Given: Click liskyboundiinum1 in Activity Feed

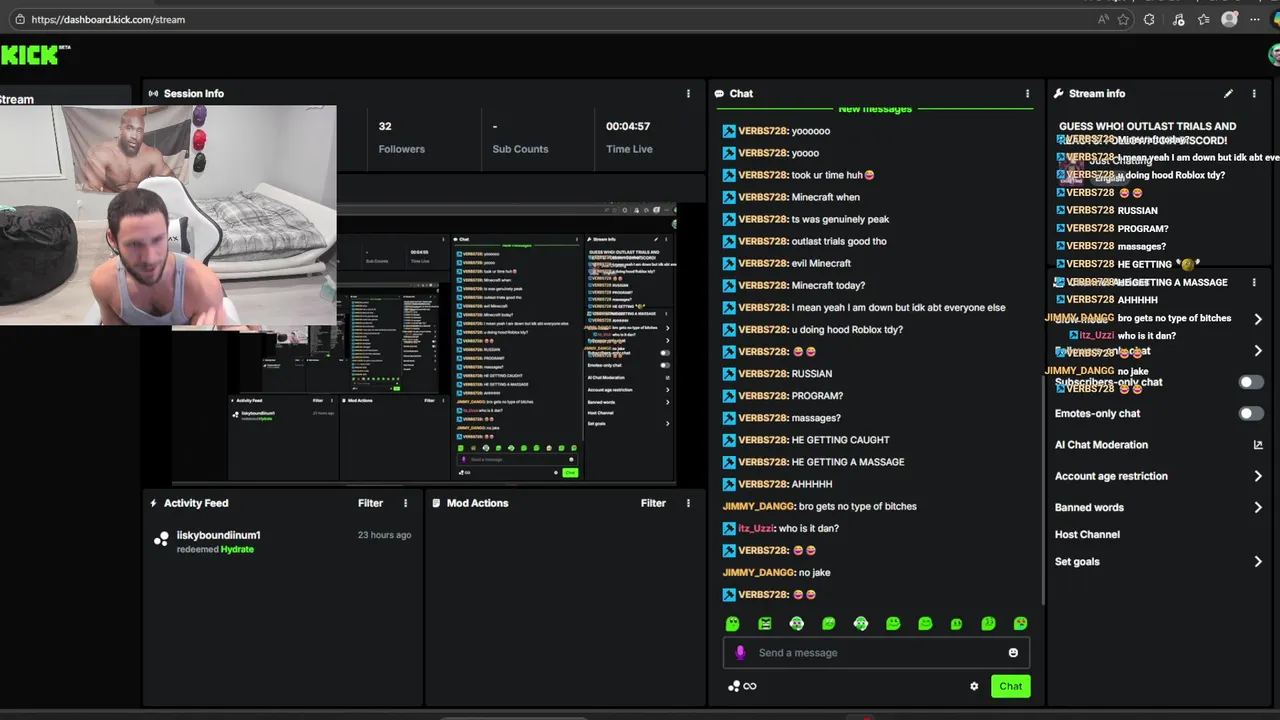Looking at the screenshot, I should pos(218,535).
